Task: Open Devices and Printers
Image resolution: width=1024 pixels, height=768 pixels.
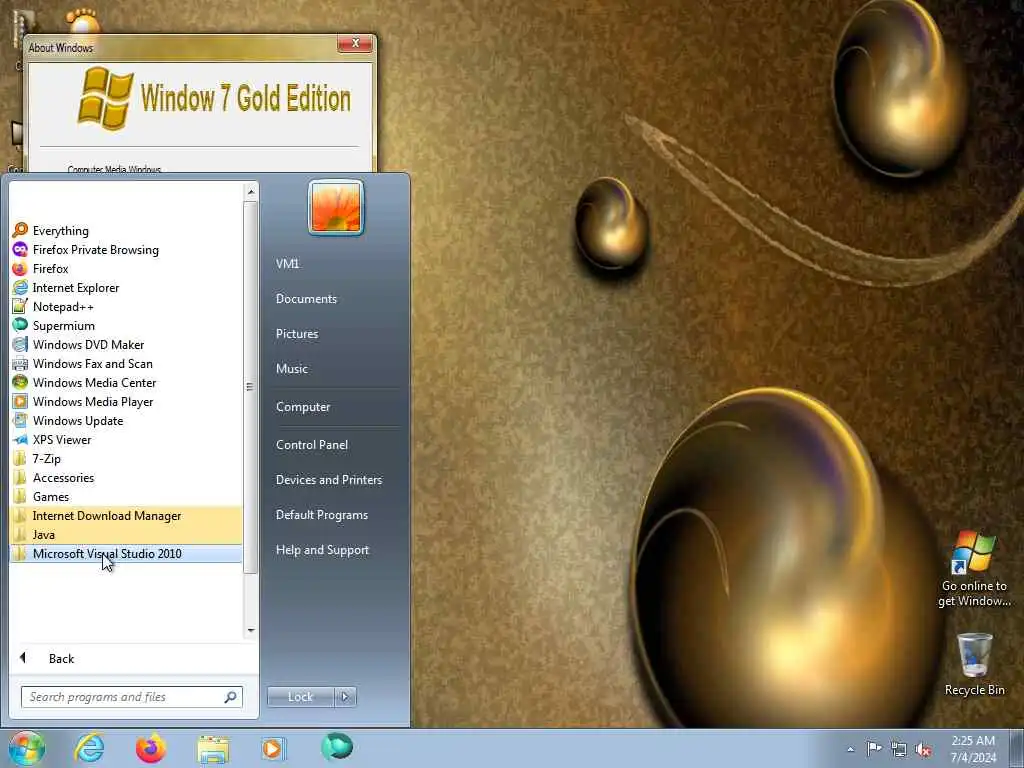Action: click(328, 480)
